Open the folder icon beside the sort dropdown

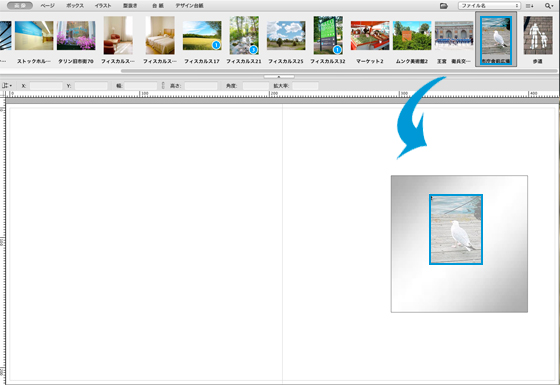click(444, 6)
